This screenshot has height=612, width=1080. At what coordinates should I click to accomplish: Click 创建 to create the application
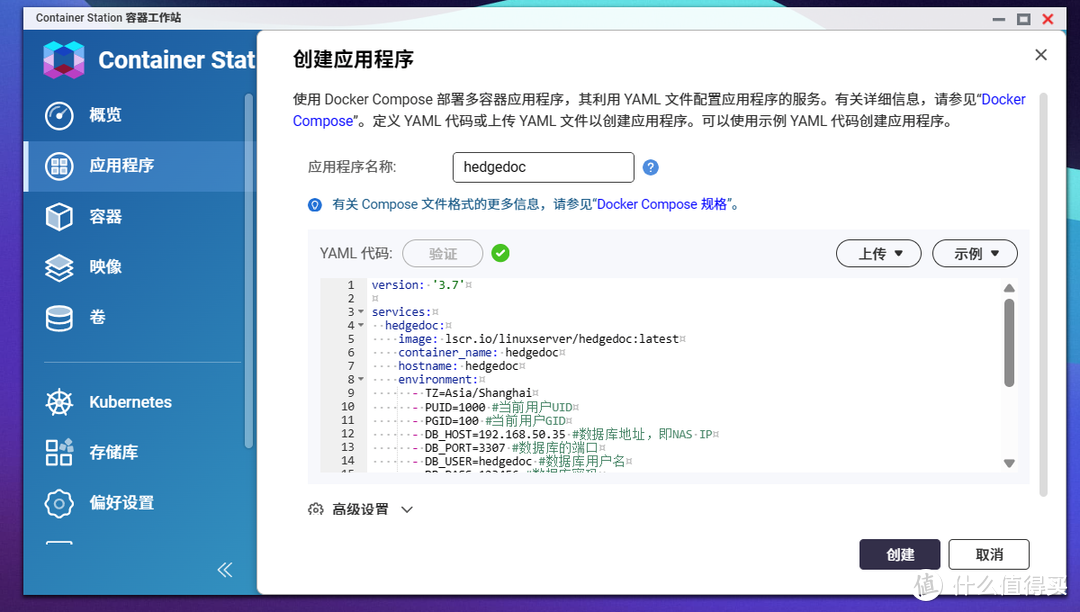[x=899, y=554]
